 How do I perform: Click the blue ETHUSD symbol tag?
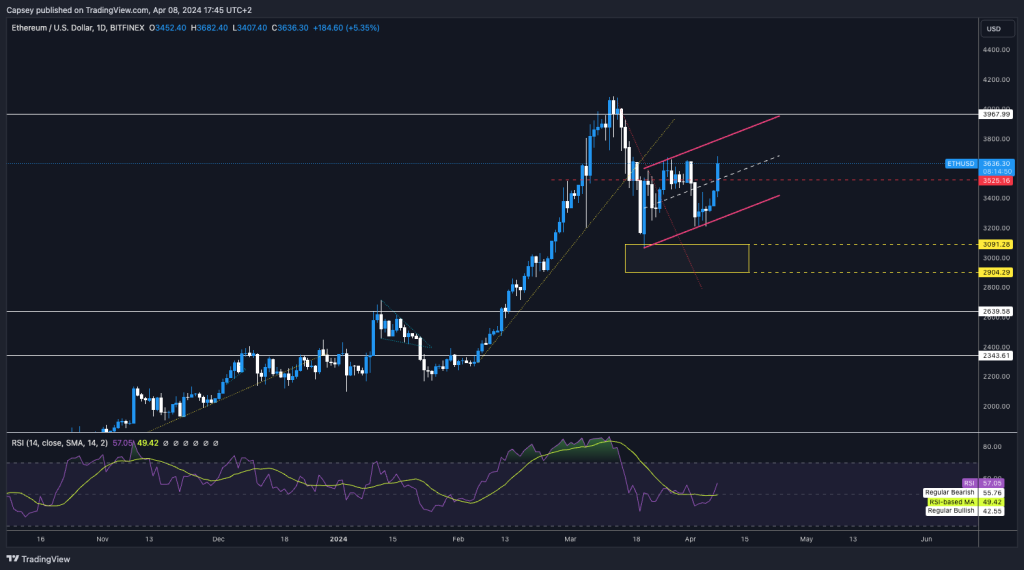click(961, 163)
